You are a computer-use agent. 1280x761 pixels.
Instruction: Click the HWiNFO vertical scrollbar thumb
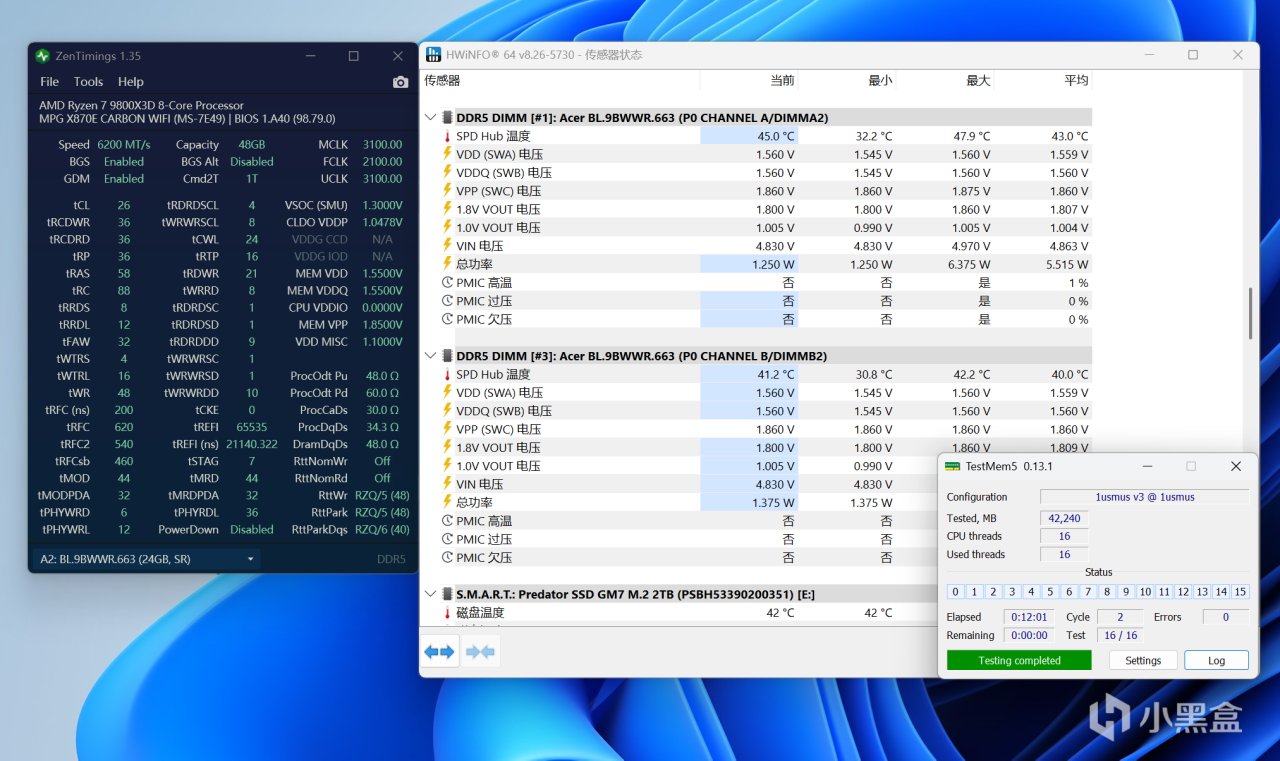click(x=1250, y=314)
